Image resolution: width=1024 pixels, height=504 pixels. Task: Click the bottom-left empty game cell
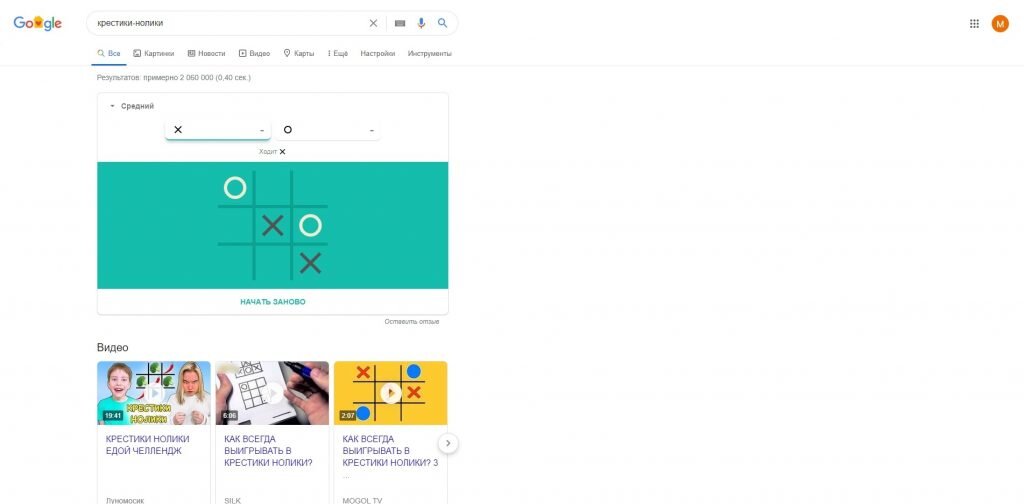[x=235, y=263]
